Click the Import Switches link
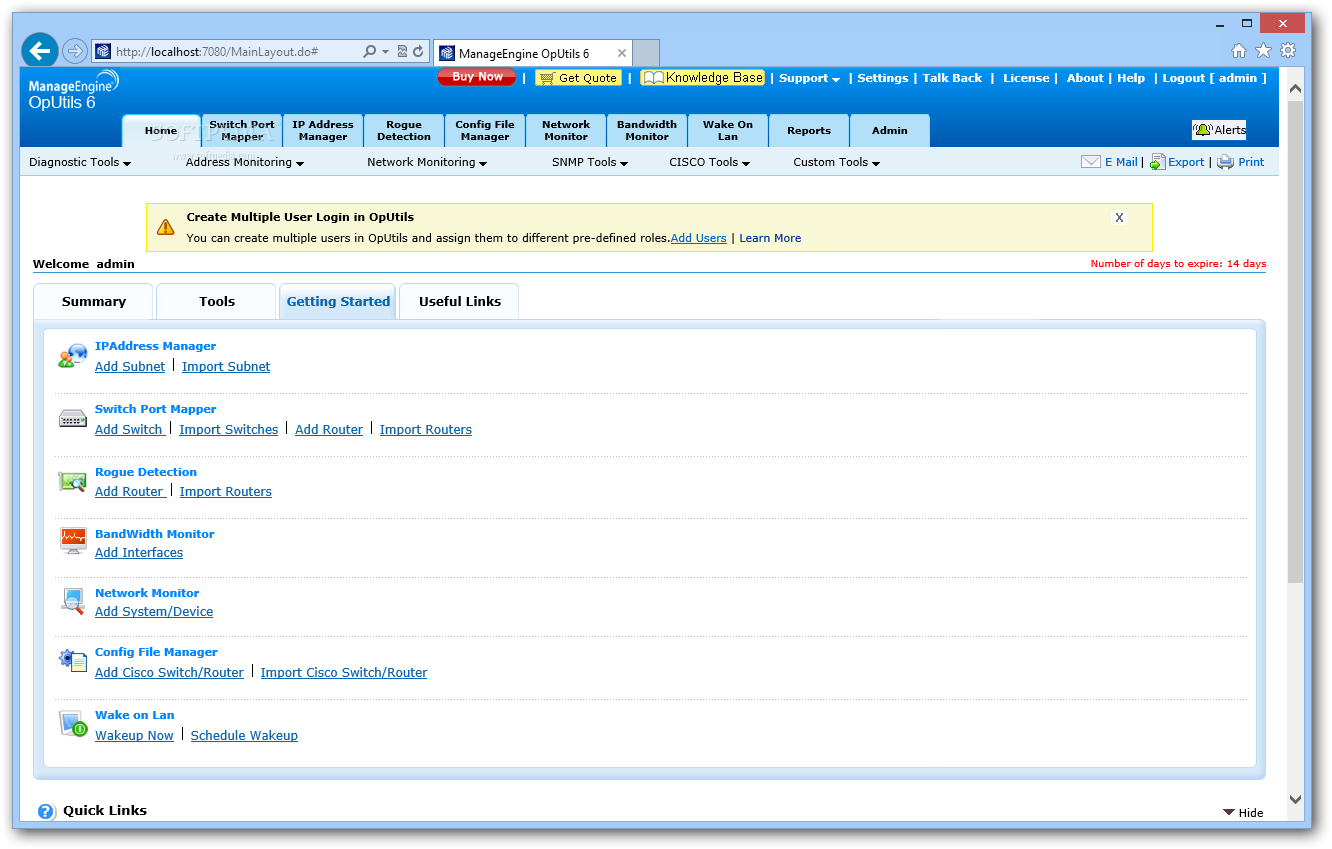This screenshot has height=849, width=1332. tap(229, 430)
